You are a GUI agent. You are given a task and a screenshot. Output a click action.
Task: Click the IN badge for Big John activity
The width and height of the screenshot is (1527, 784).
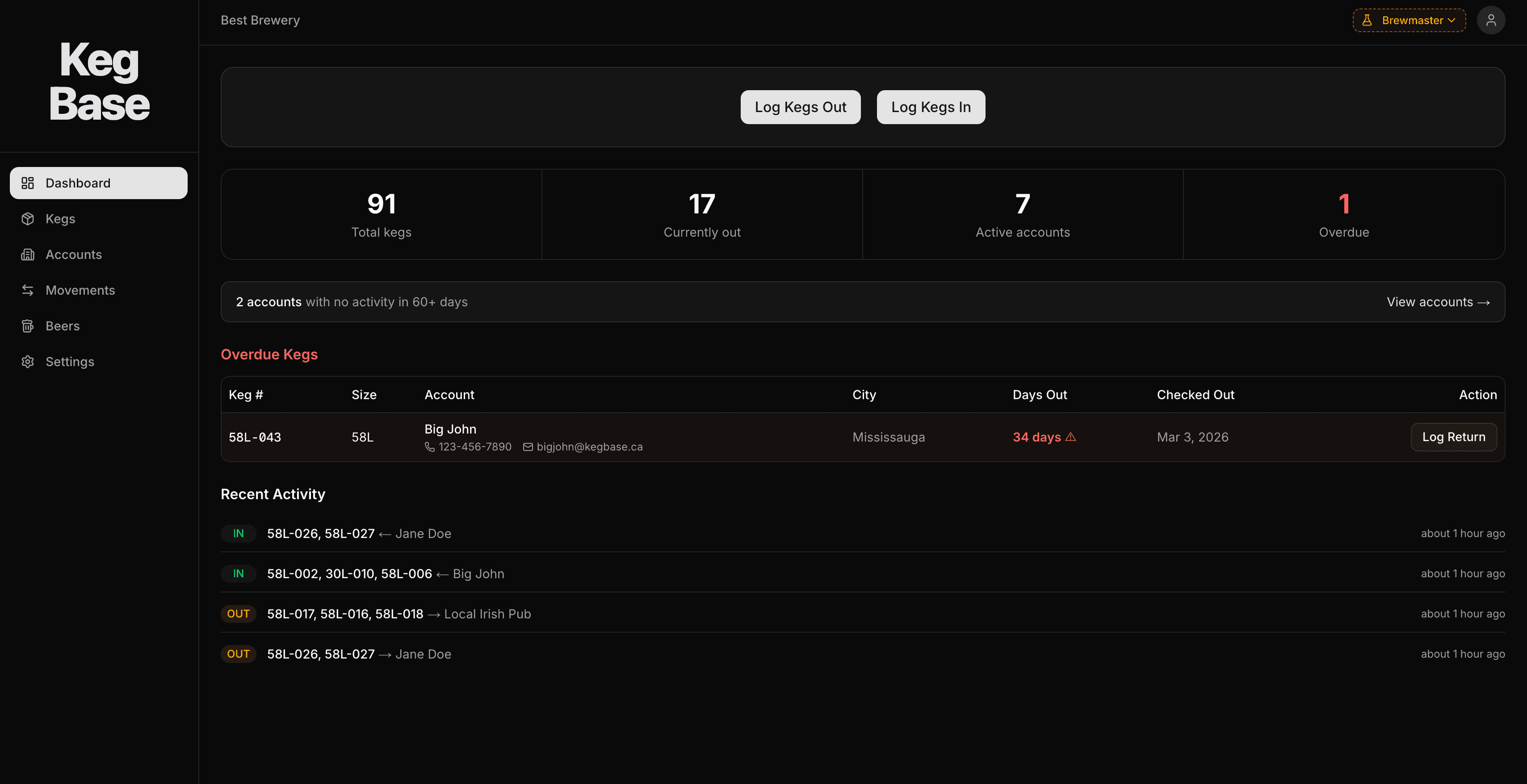[238, 574]
